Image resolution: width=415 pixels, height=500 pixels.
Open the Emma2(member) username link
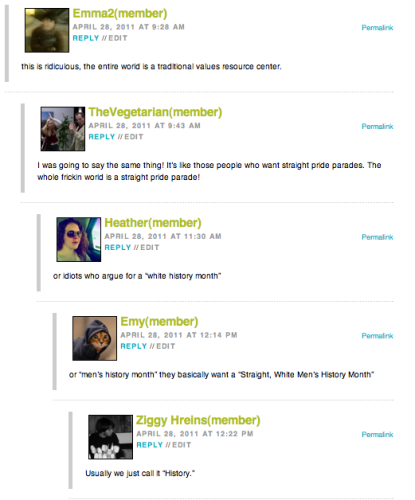click(120, 14)
